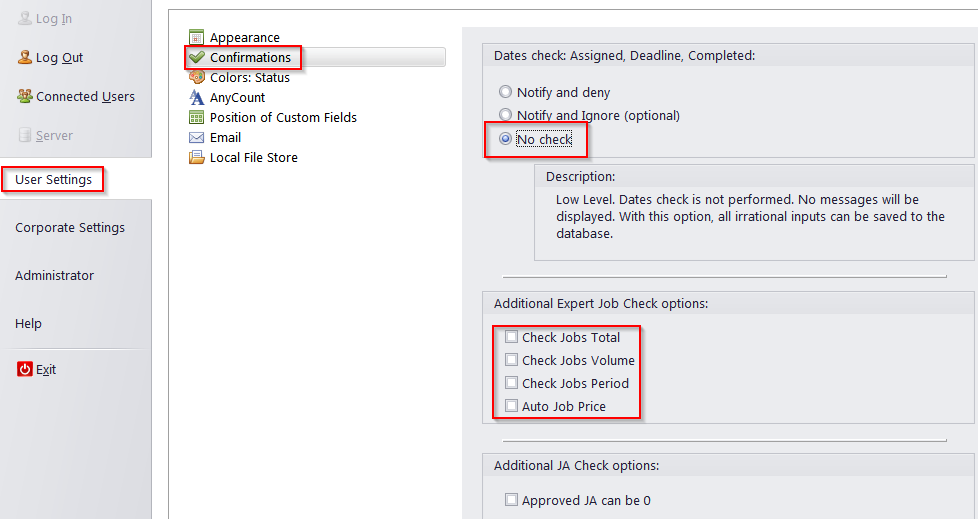The image size is (978, 519).
Task: Click the Log Out user icon
Action: click(x=24, y=57)
